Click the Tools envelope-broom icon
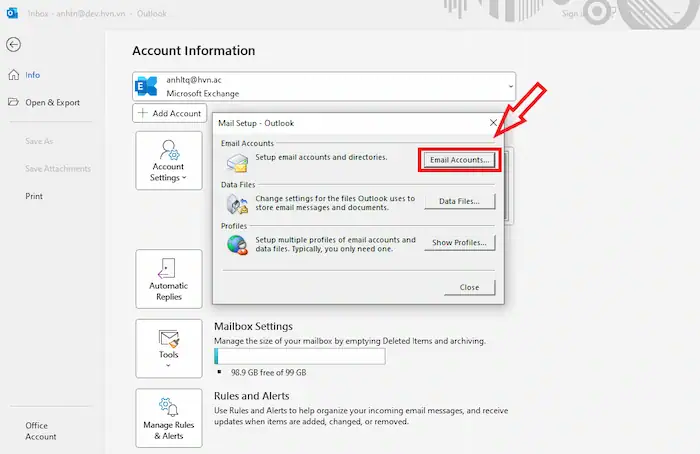 coord(169,339)
